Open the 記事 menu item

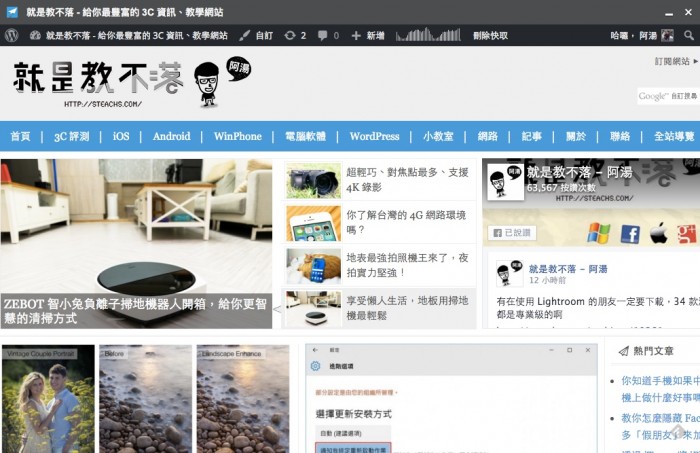click(532, 136)
